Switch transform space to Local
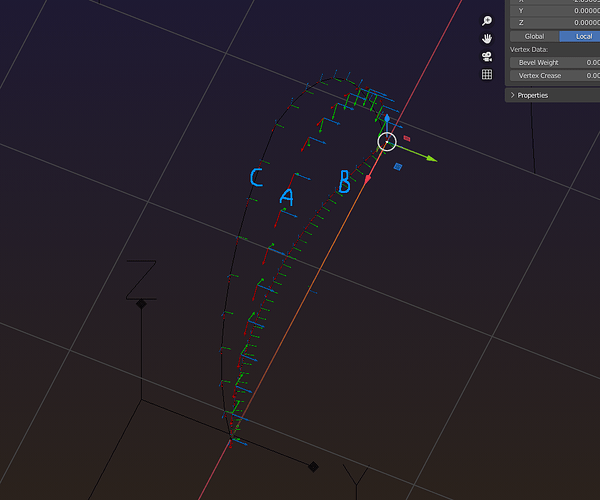 (580, 36)
